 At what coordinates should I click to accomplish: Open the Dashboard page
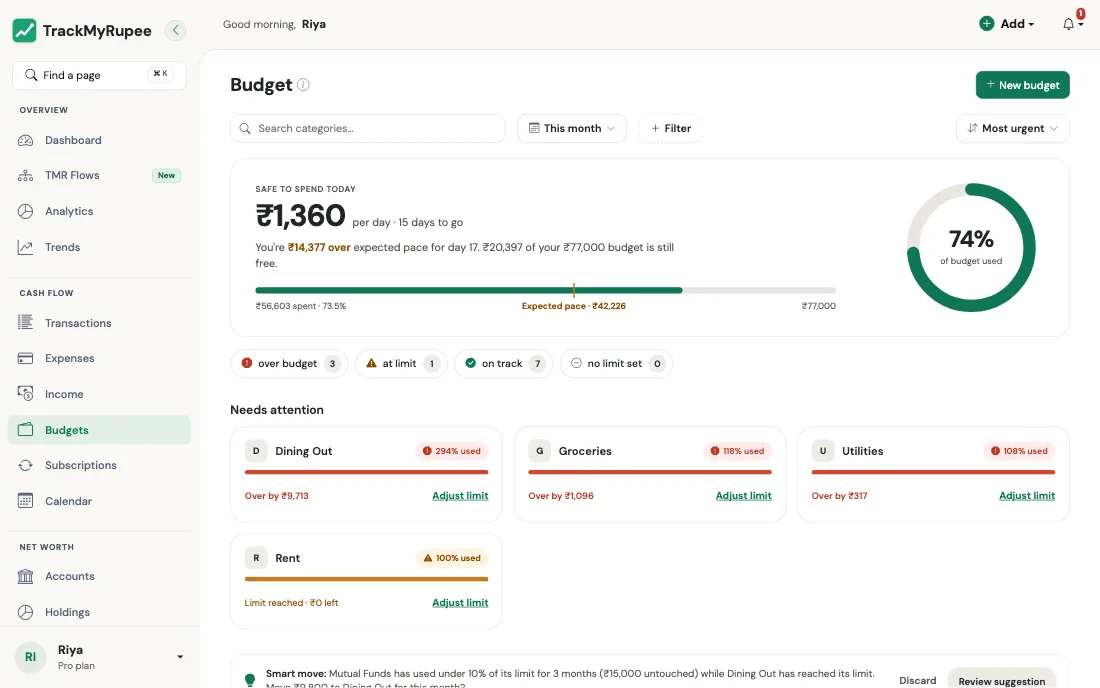coord(99,140)
